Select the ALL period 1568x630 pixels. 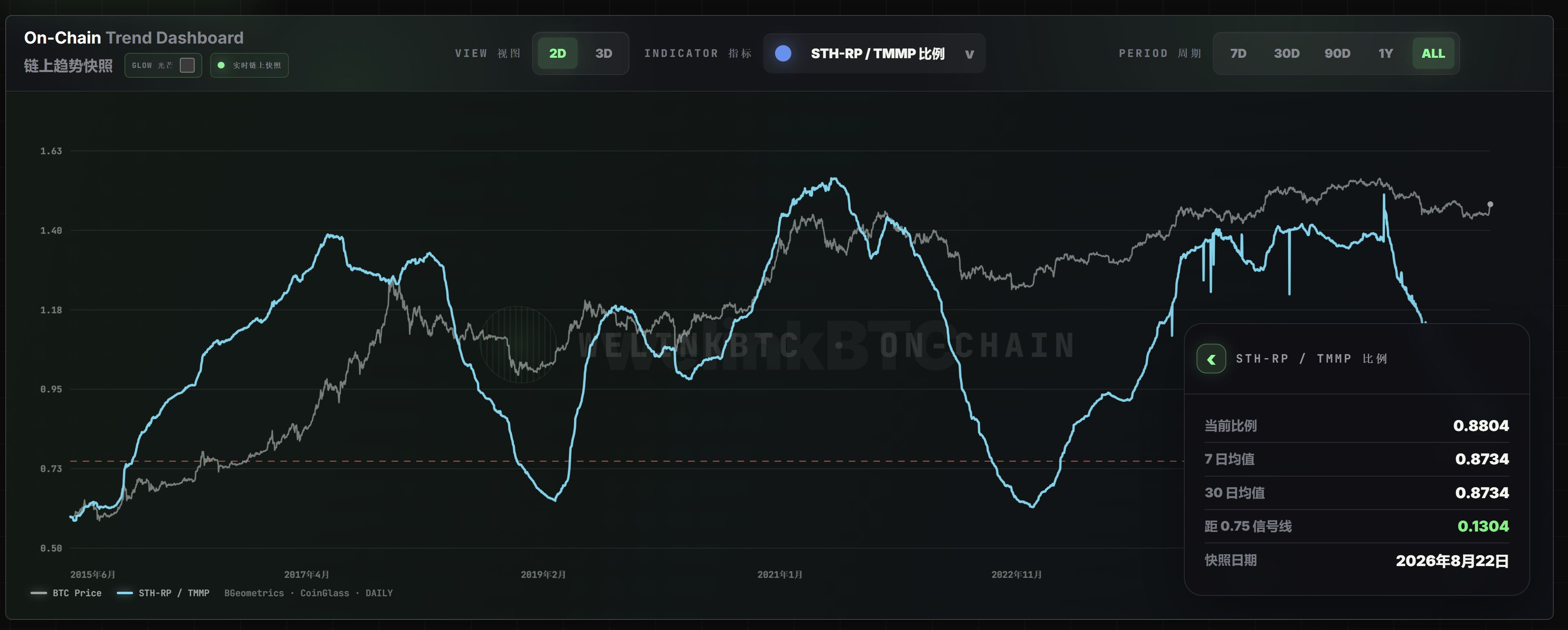click(1433, 54)
